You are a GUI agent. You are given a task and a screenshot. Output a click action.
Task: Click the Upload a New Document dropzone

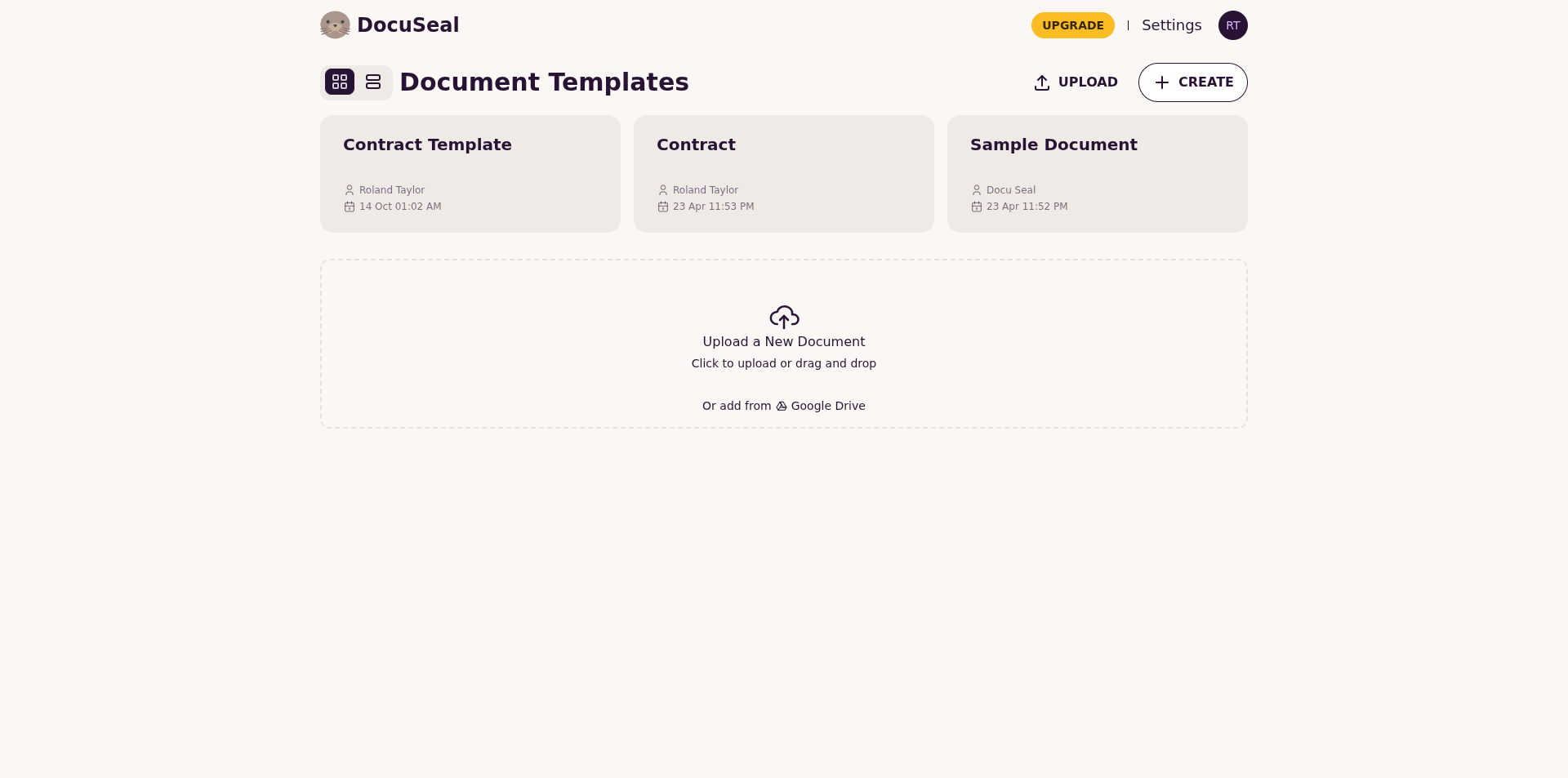[783, 342]
